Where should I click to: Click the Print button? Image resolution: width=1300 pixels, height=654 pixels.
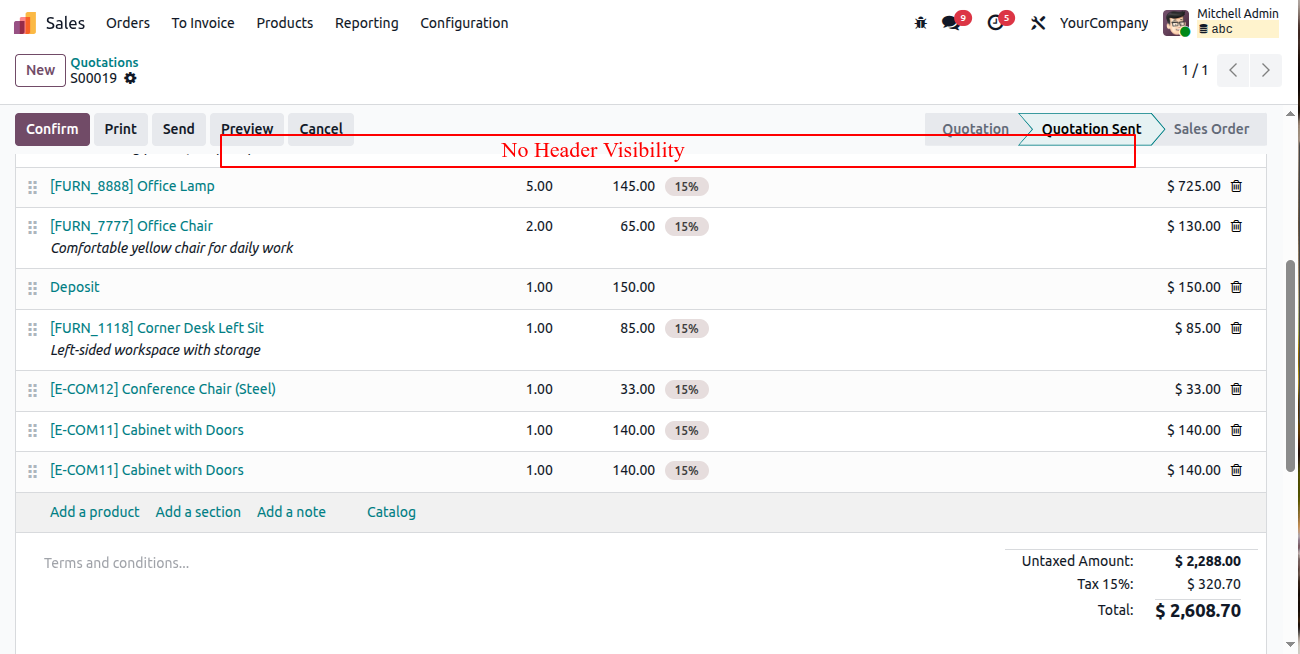pyautogui.click(x=121, y=129)
